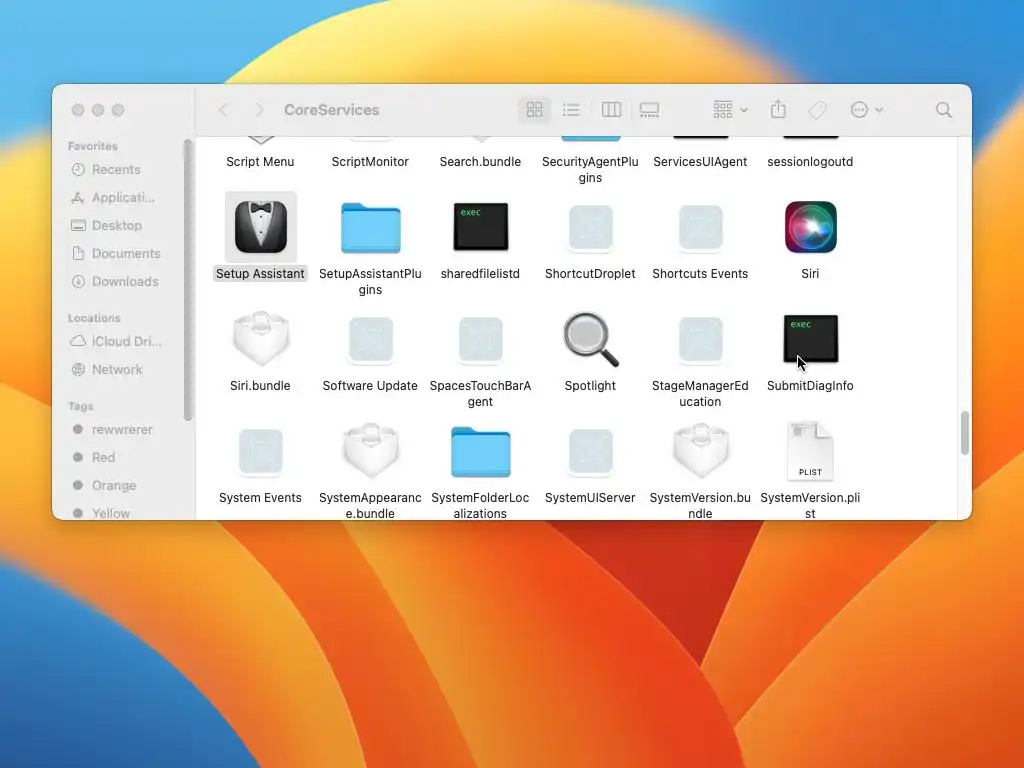
Task: Go forward with the forward arrow
Action: tap(259, 110)
